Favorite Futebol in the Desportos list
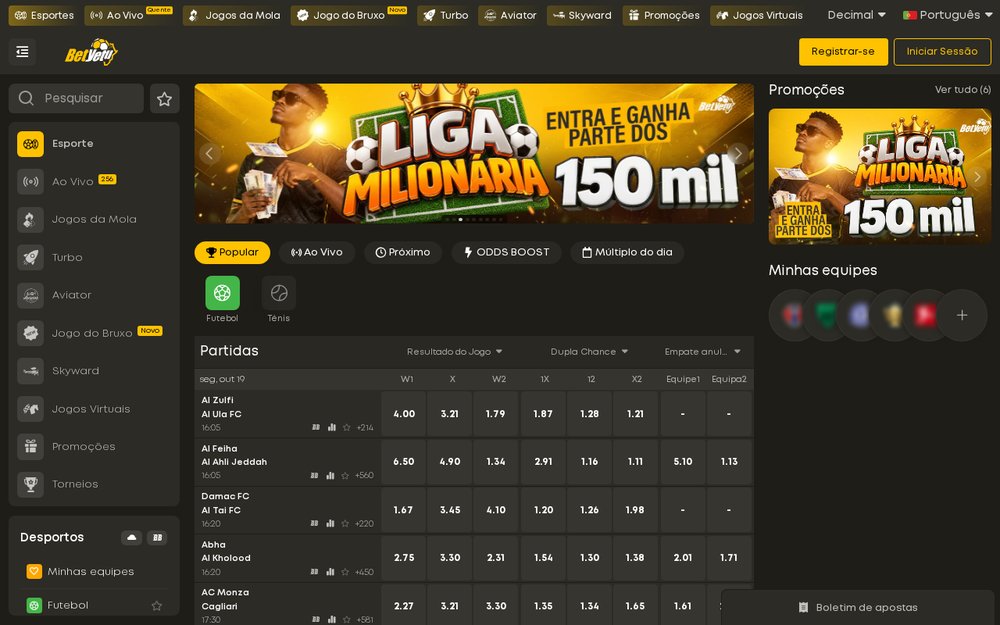The height and width of the screenshot is (625, 1000). pyautogui.click(x=157, y=606)
